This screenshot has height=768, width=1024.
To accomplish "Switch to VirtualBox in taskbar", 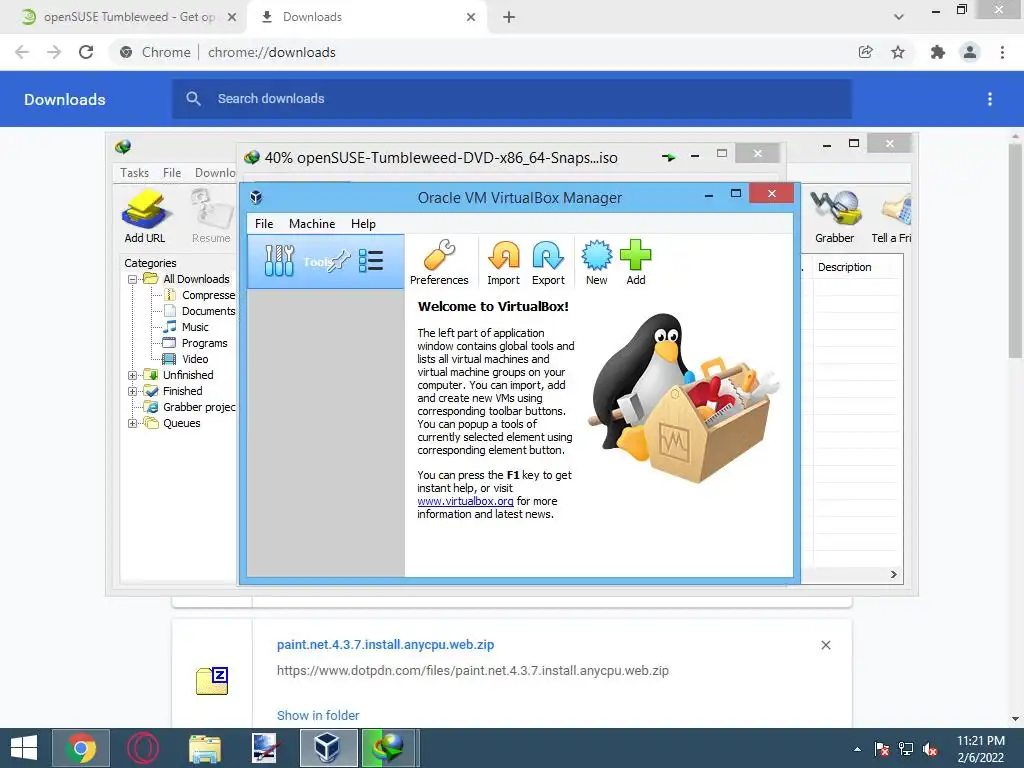I will (x=328, y=748).
